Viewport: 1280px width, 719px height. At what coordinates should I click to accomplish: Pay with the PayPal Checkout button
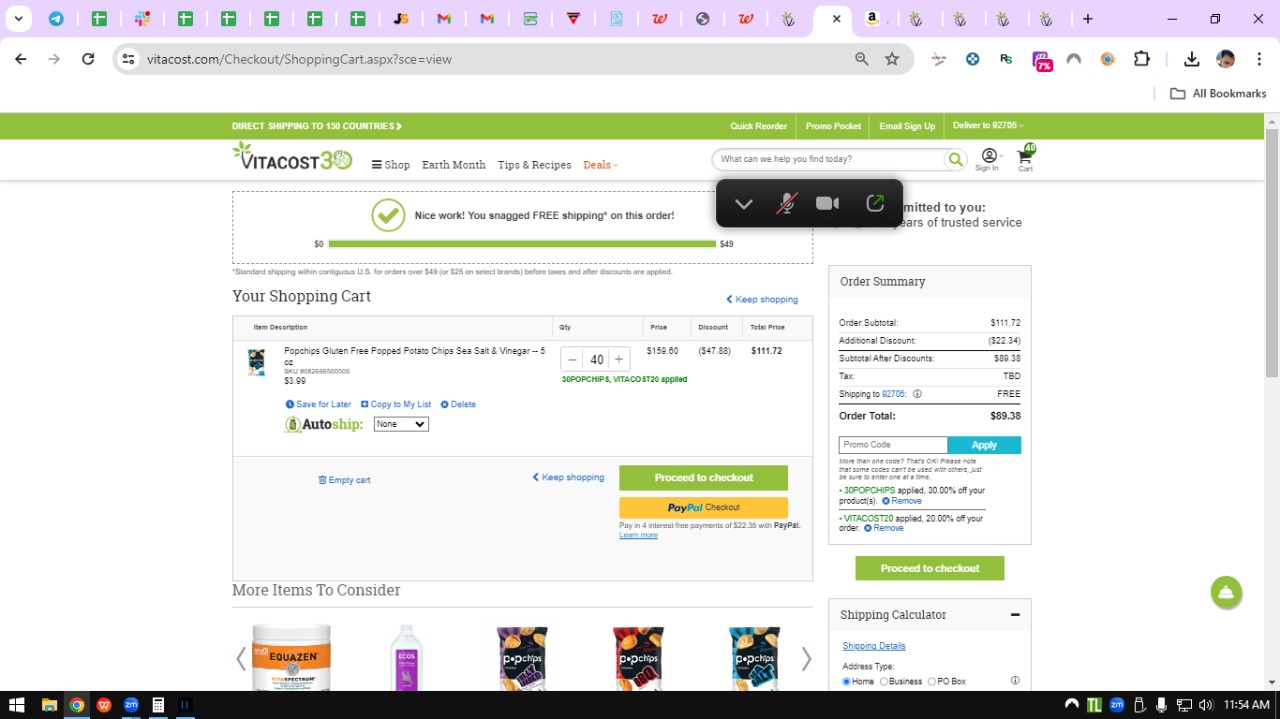[x=703, y=507]
